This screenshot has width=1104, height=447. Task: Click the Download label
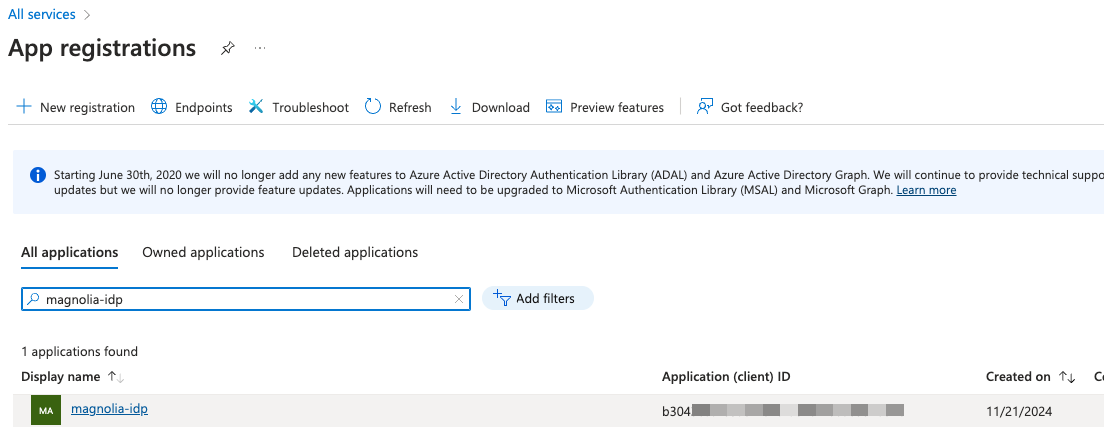[501, 108]
